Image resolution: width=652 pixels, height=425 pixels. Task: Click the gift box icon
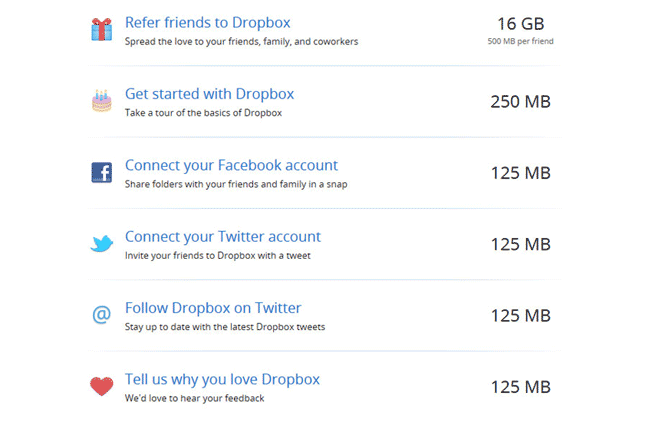(101, 30)
